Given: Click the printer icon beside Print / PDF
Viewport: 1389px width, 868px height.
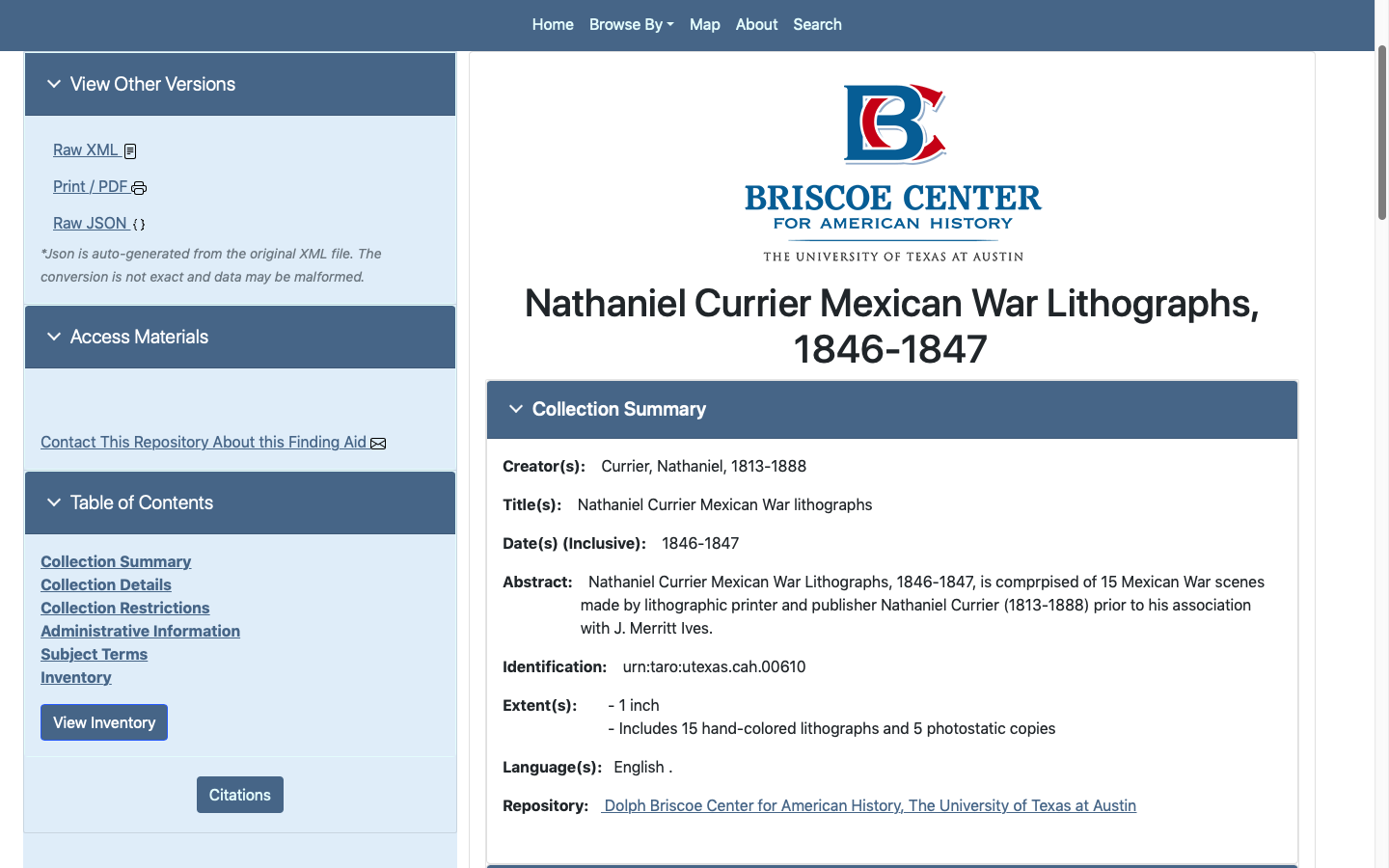Looking at the screenshot, I should coord(139,188).
